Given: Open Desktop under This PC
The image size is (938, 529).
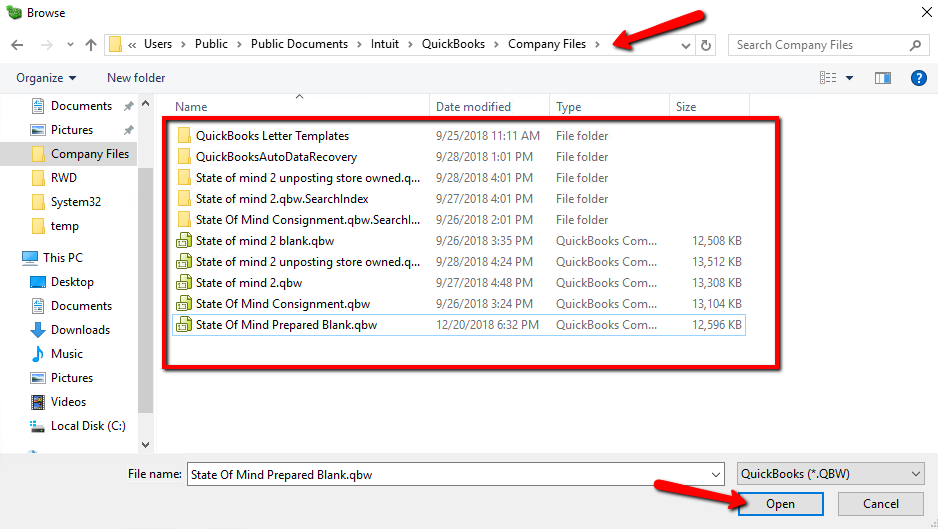Looking at the screenshot, I should point(72,282).
